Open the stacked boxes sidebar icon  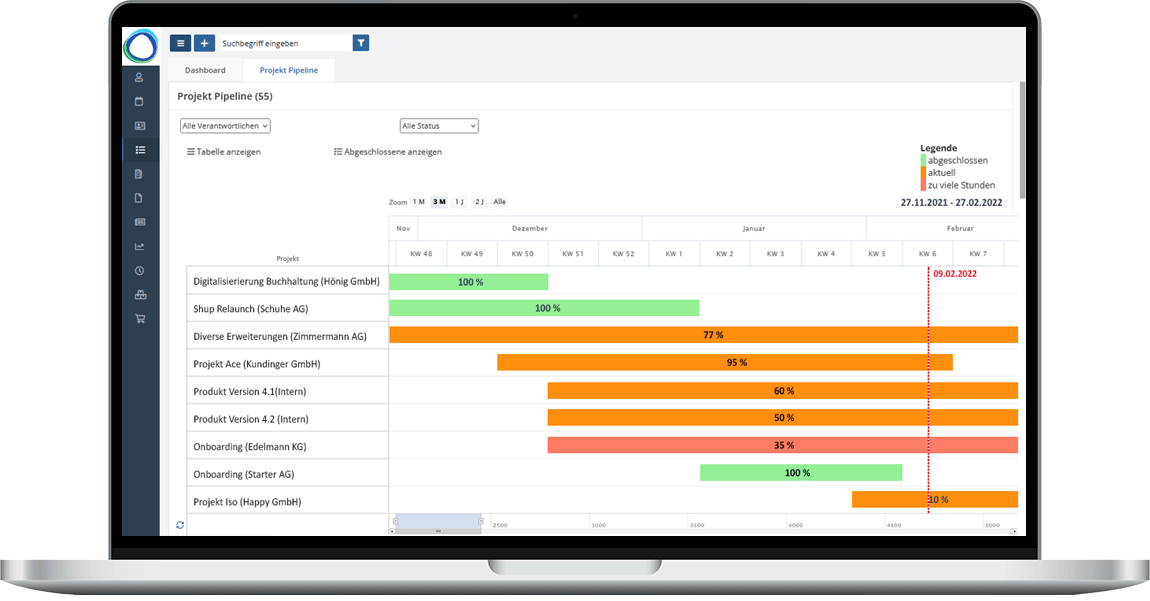pos(140,295)
